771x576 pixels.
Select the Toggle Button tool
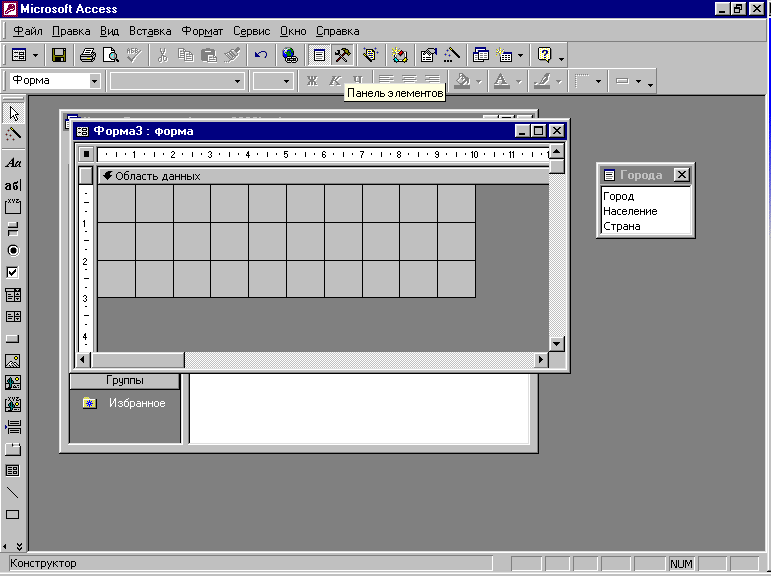tap(13, 229)
